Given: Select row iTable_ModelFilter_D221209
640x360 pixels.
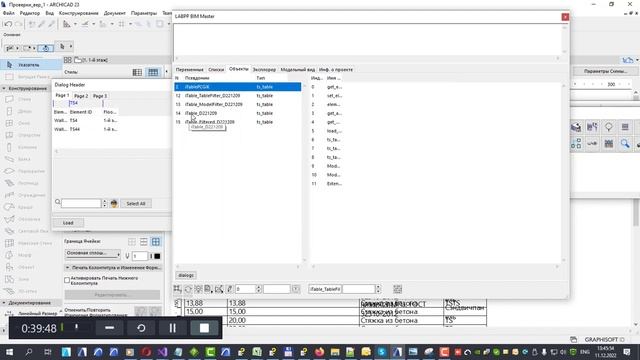Looking at the screenshot, I should pyautogui.click(x=238, y=104).
